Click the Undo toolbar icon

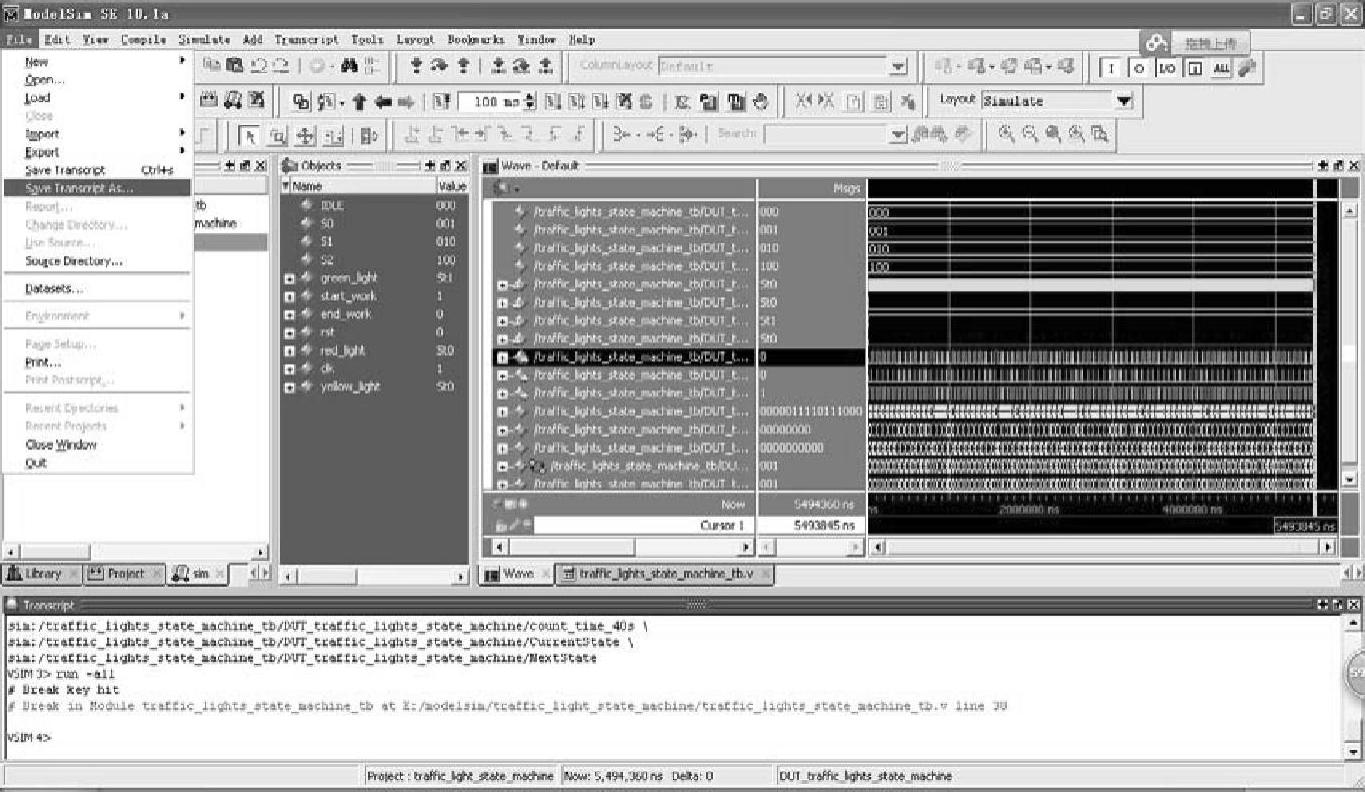[259, 66]
